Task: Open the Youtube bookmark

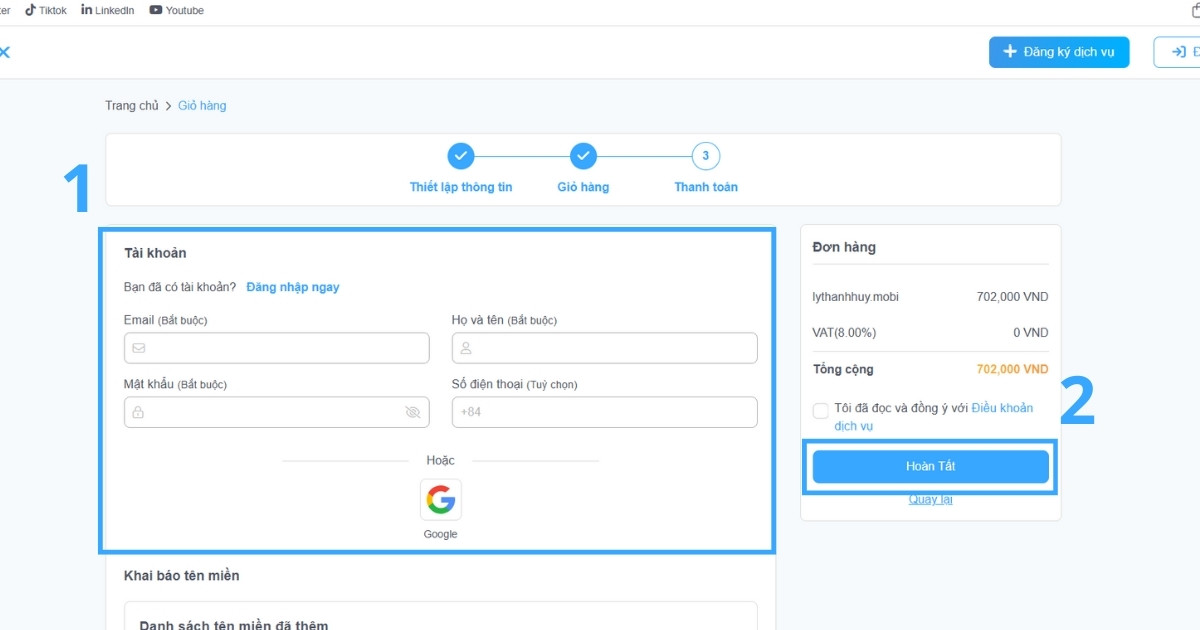Action: tap(176, 10)
